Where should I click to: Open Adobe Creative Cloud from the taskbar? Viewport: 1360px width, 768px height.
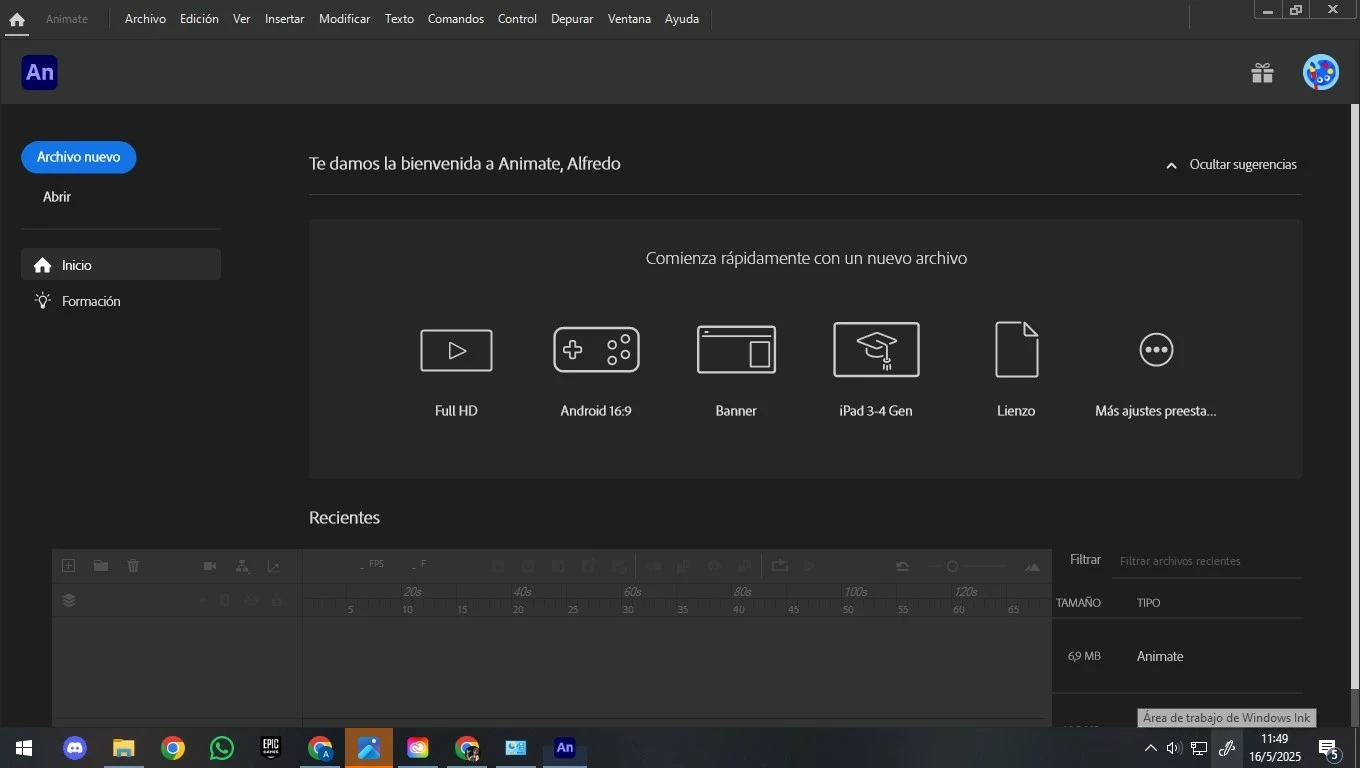pos(418,748)
